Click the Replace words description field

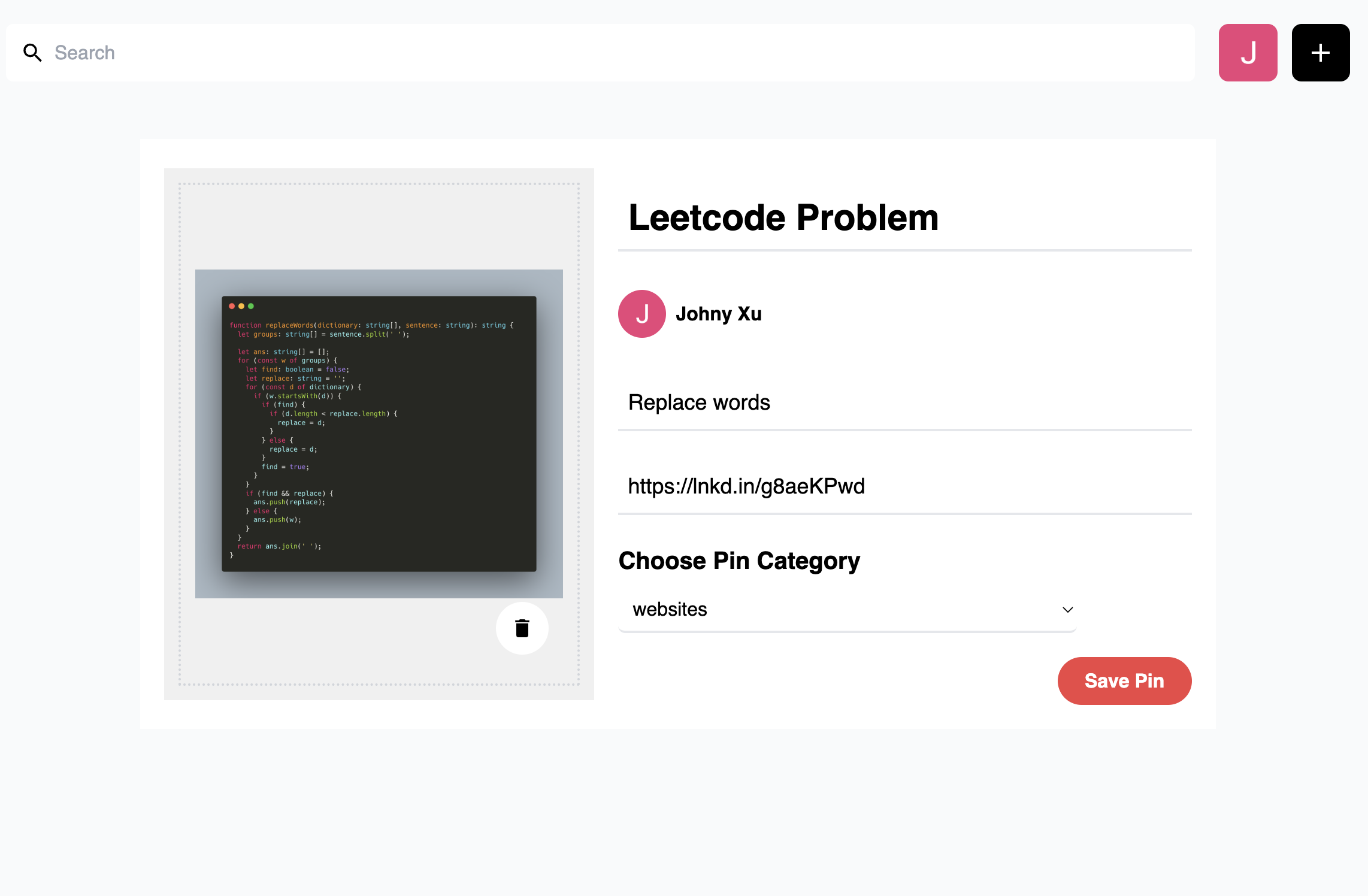pos(904,402)
